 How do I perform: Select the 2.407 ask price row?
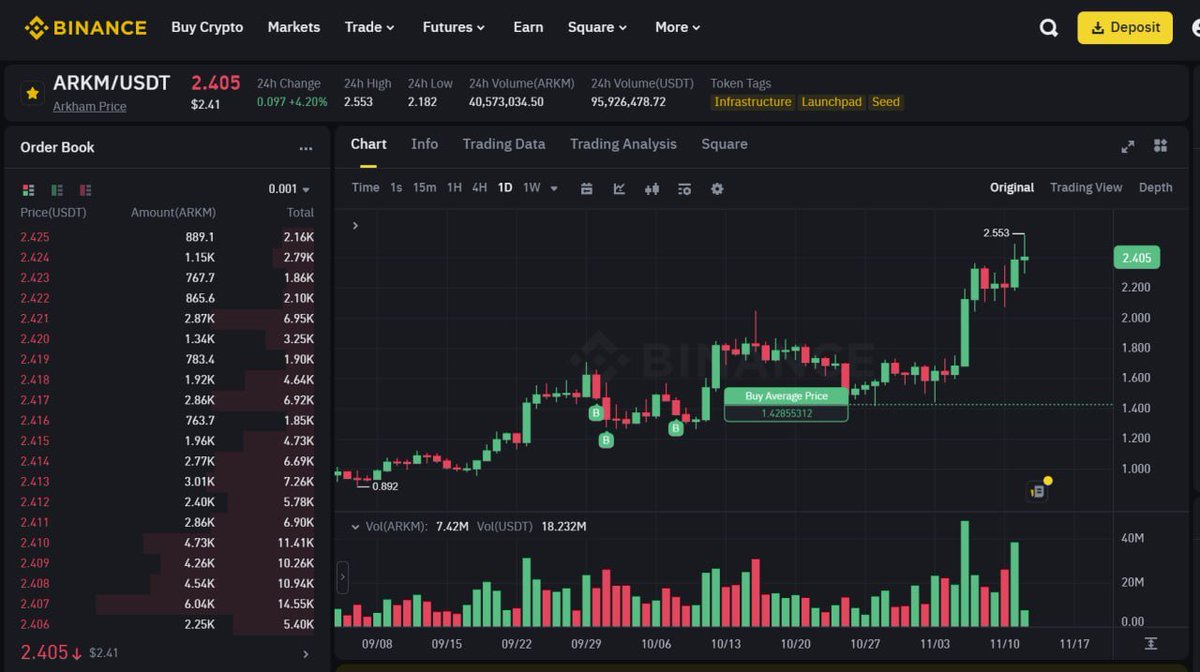(167, 604)
